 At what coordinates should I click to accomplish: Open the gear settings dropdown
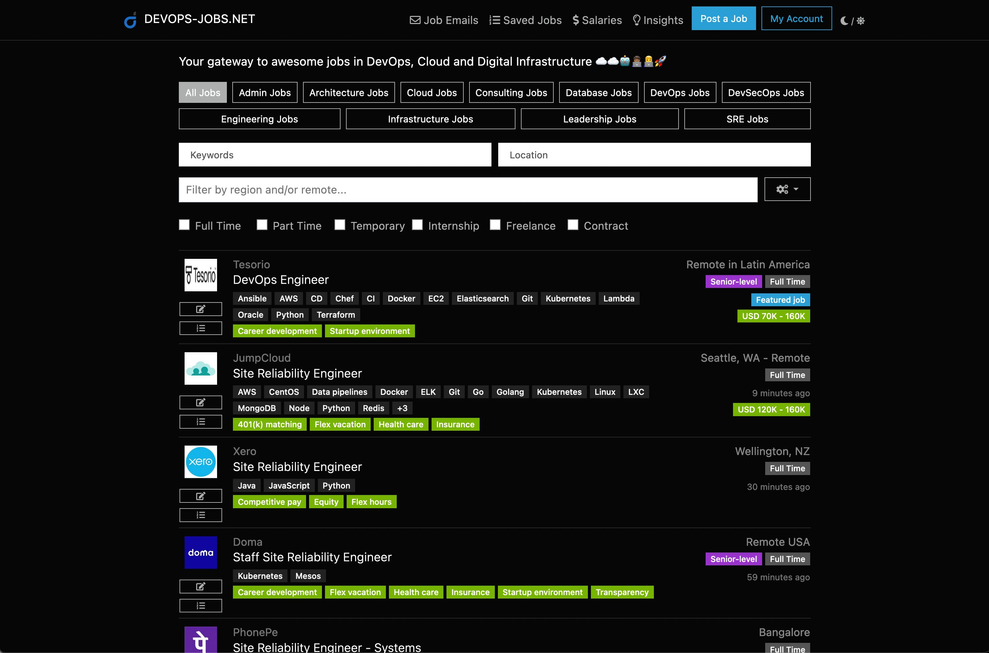(x=787, y=189)
